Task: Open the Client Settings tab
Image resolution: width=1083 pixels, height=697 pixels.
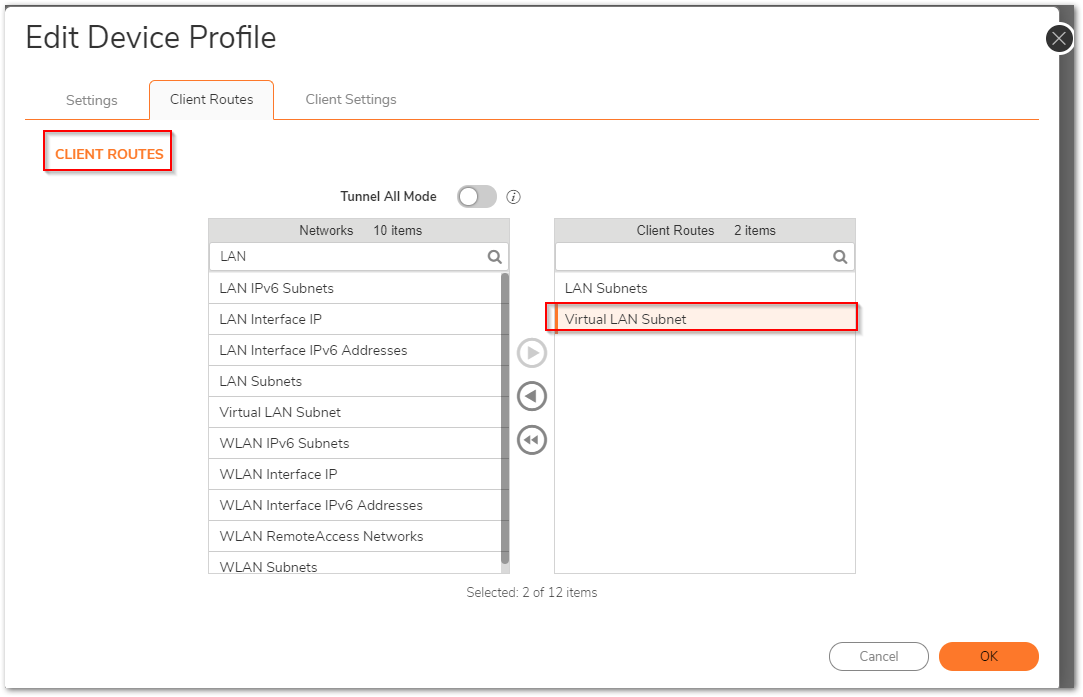Action: pyautogui.click(x=351, y=99)
